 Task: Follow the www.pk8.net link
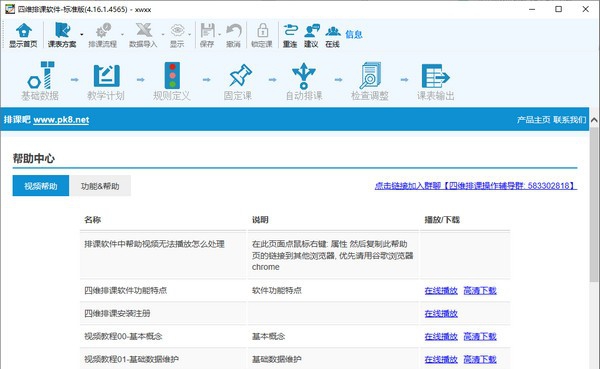[x=61, y=120]
